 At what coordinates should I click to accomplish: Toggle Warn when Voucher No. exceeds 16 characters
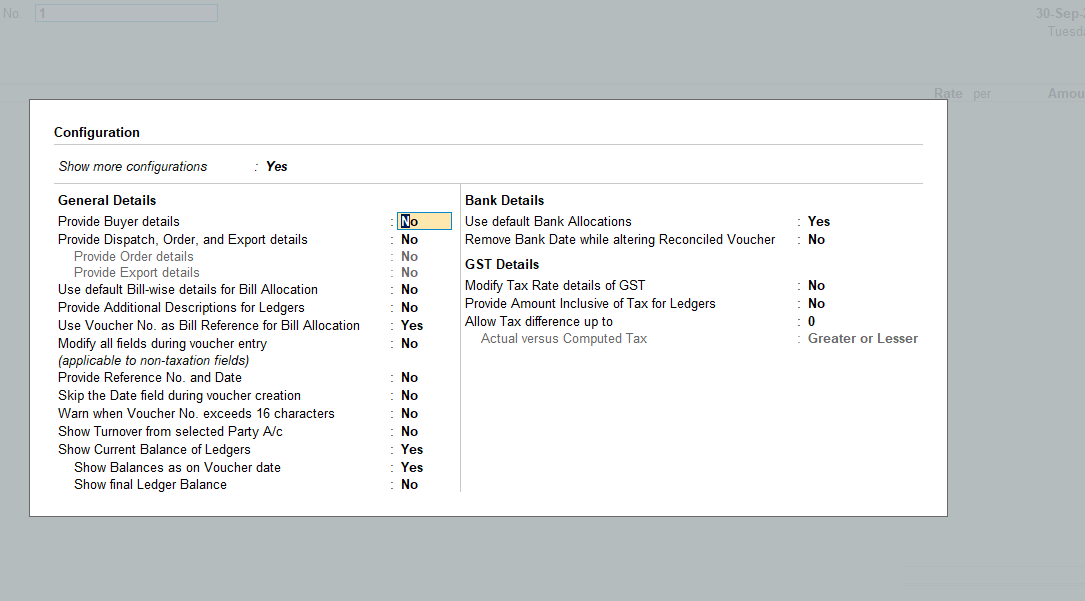409,413
